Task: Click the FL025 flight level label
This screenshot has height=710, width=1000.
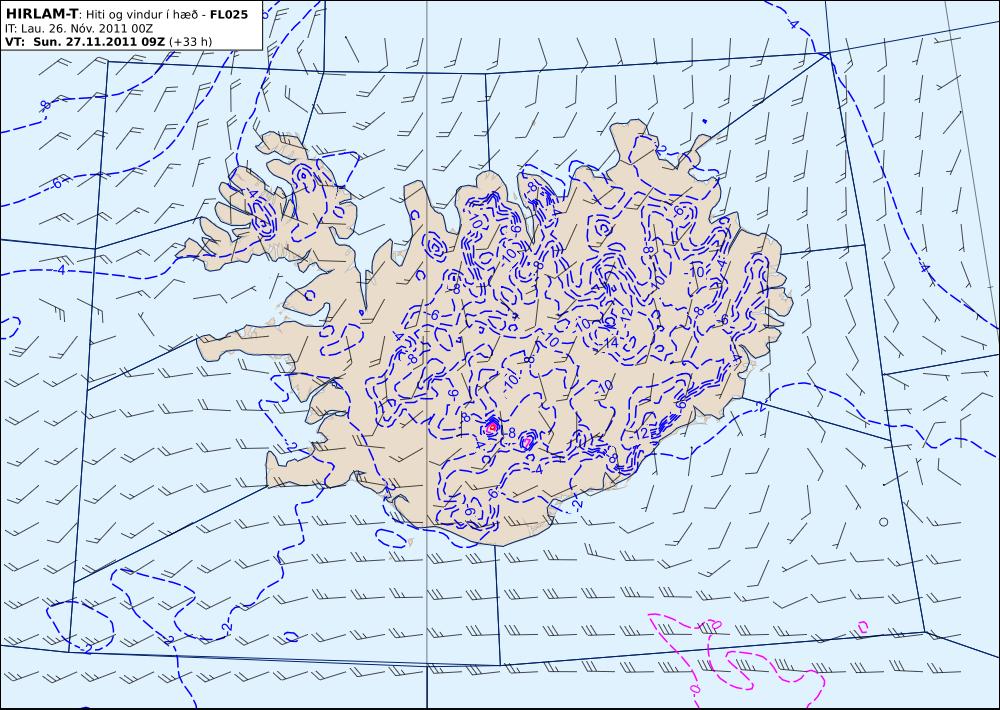Action: tap(229, 13)
